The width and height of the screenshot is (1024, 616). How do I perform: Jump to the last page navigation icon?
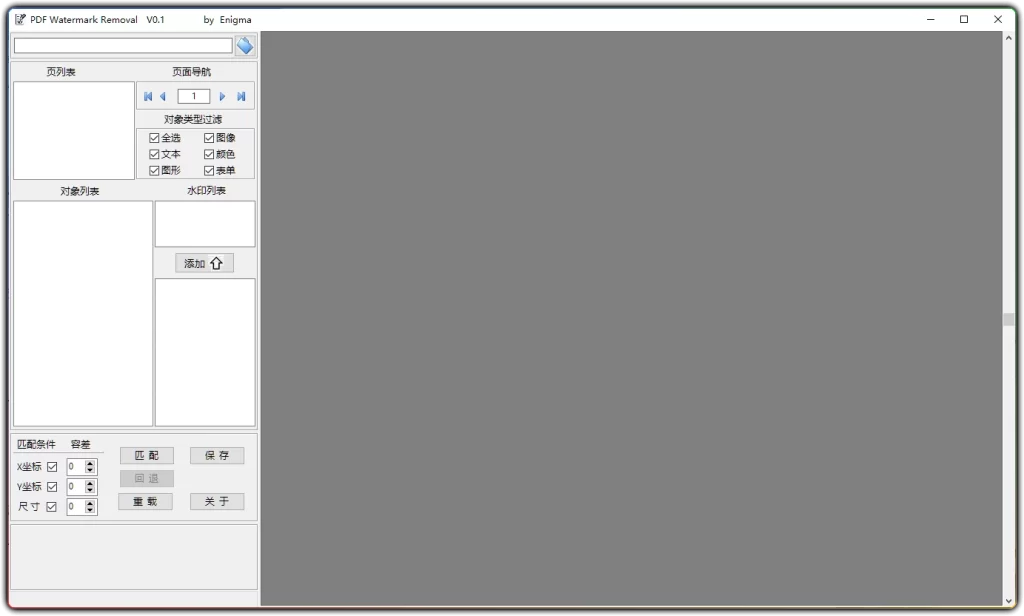coord(240,96)
